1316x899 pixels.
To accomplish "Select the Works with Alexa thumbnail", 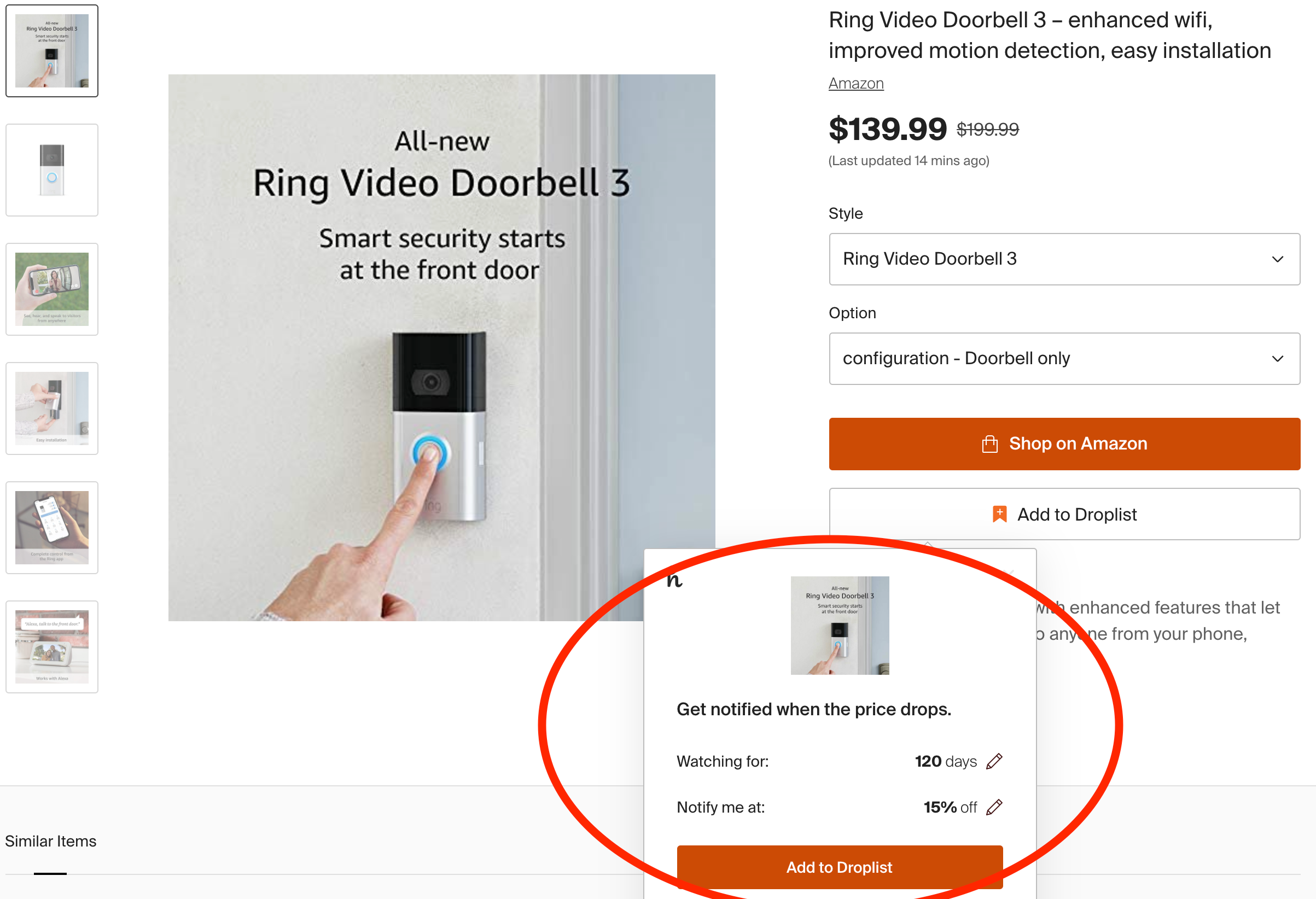I will (x=52, y=646).
